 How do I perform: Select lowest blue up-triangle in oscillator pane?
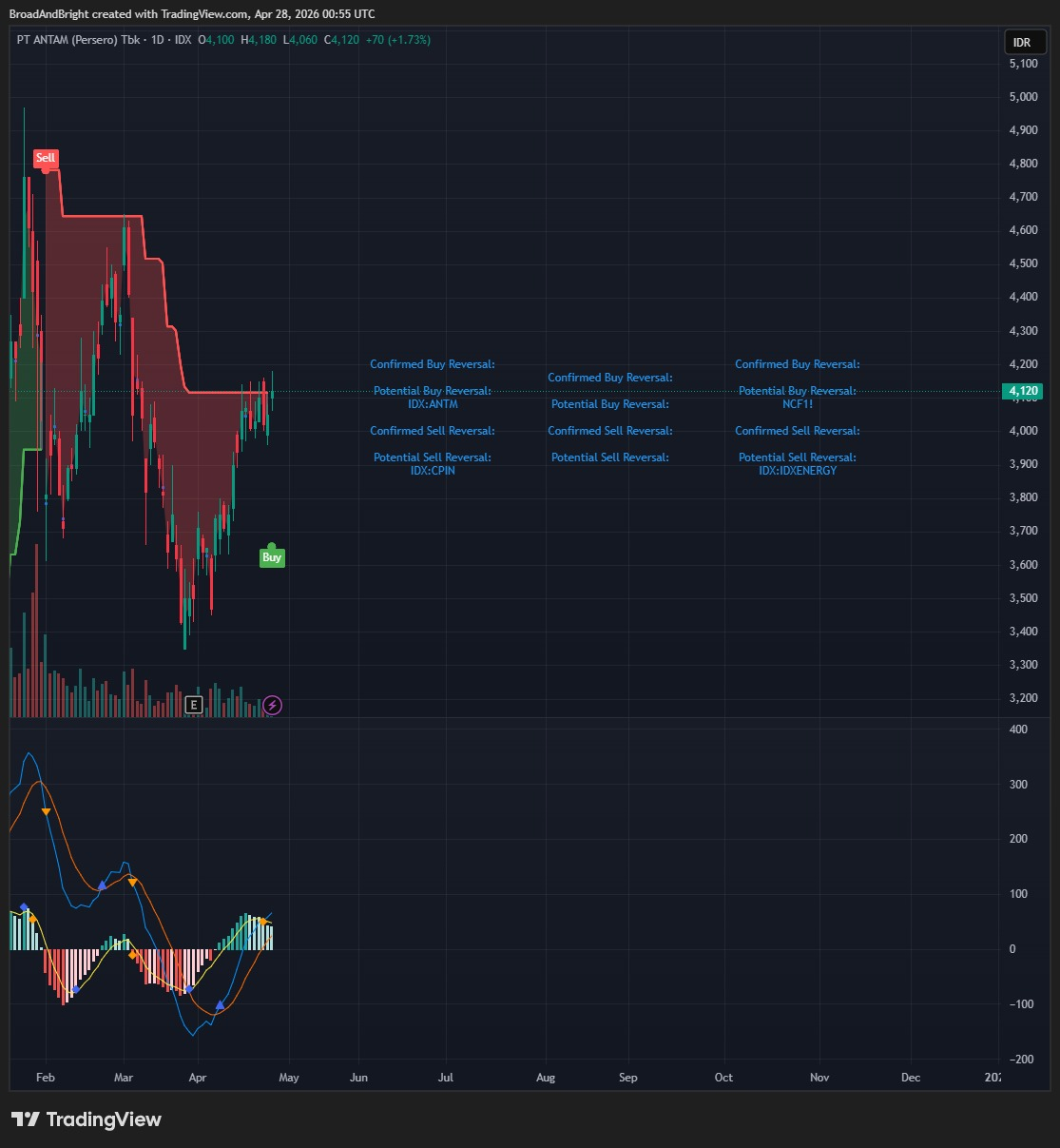(x=221, y=1004)
